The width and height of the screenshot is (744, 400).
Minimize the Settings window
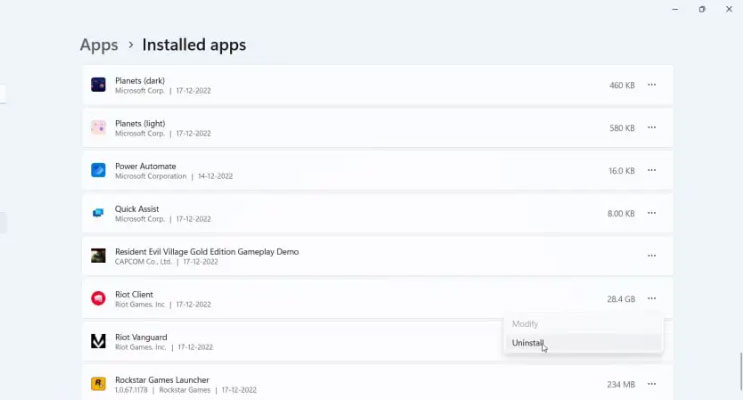tap(675, 9)
